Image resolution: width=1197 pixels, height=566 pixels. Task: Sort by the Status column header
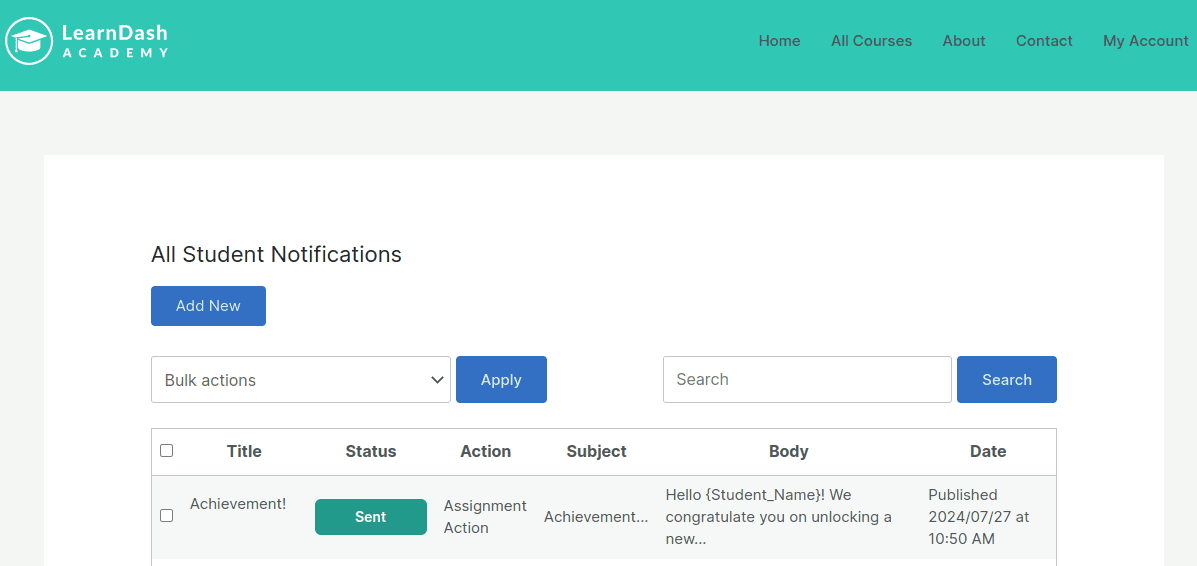click(x=371, y=452)
